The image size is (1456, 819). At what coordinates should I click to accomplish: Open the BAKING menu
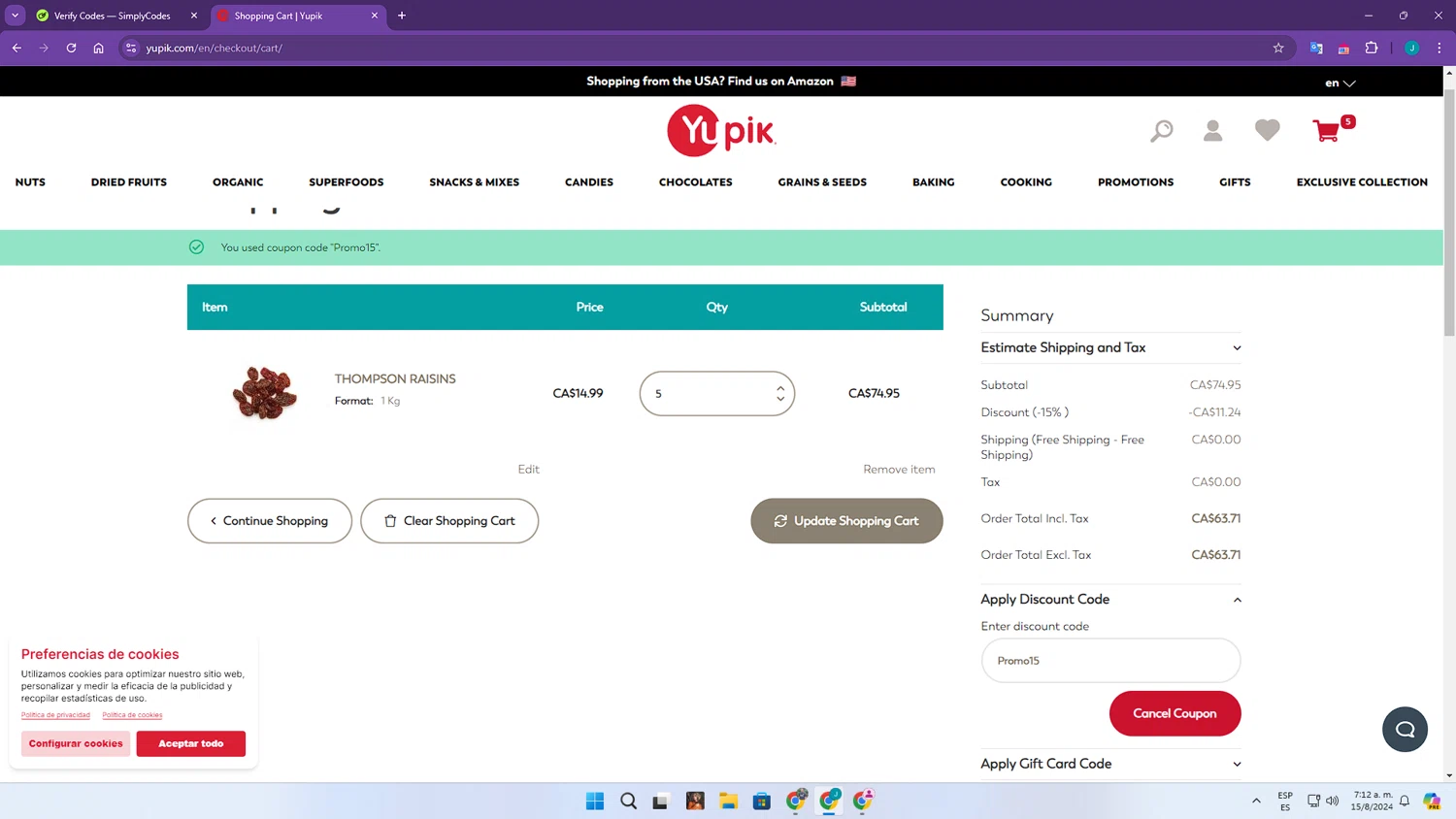point(934,182)
